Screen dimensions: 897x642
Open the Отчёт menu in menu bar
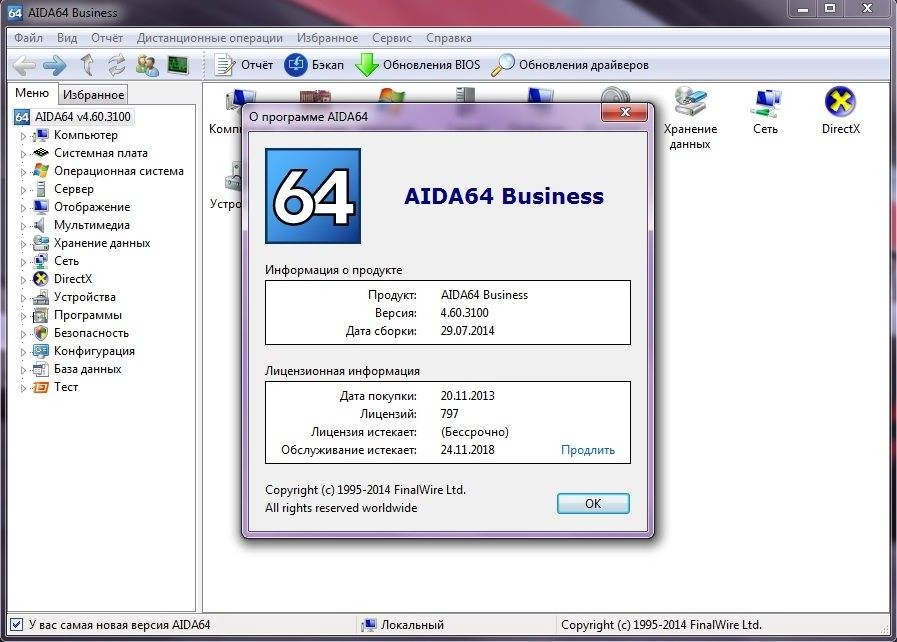[107, 38]
